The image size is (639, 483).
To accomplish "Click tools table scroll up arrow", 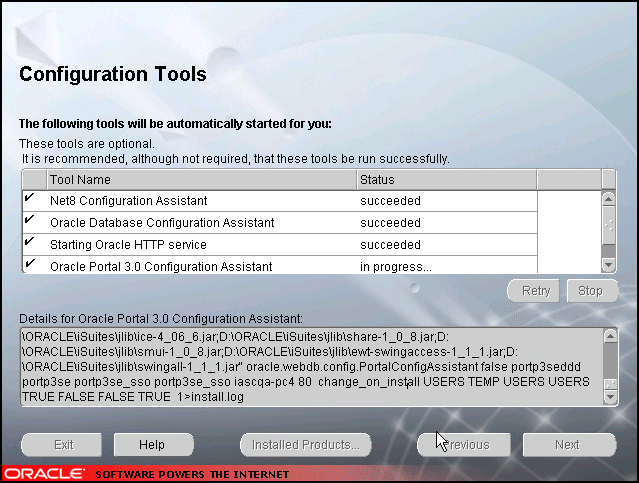I will pyautogui.click(x=608, y=199).
